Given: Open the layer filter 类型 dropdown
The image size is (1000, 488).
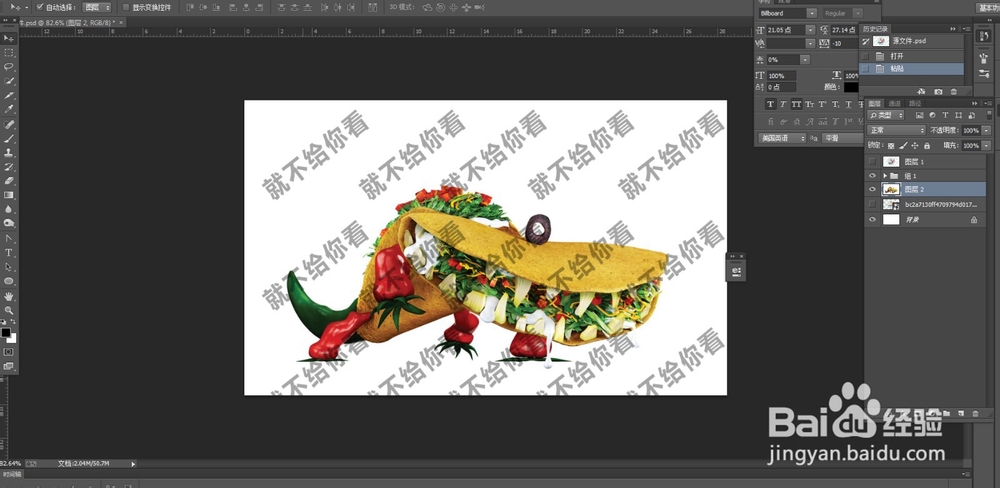Looking at the screenshot, I should [886, 115].
